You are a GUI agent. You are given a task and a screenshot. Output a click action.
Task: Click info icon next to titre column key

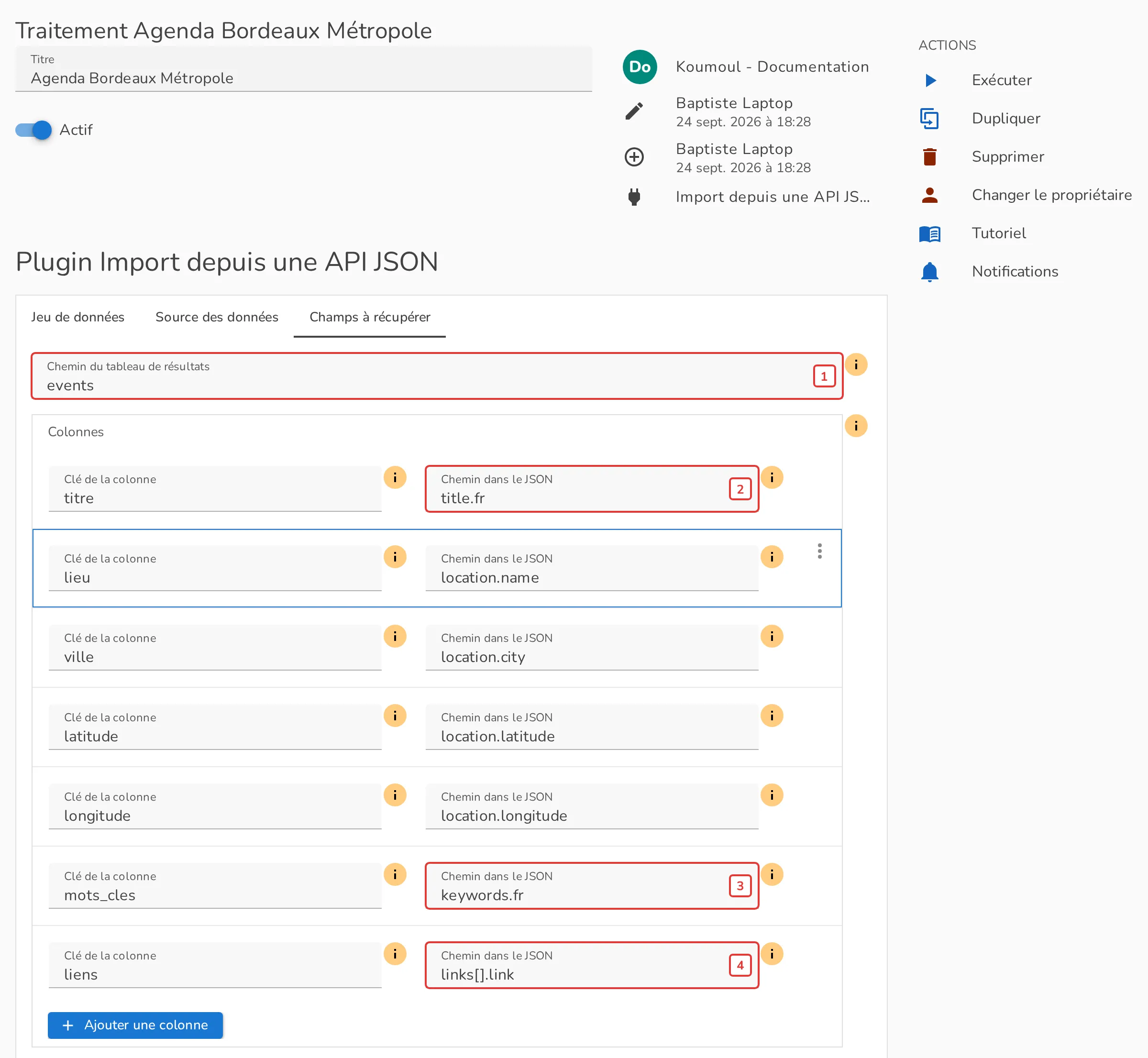[395, 477]
